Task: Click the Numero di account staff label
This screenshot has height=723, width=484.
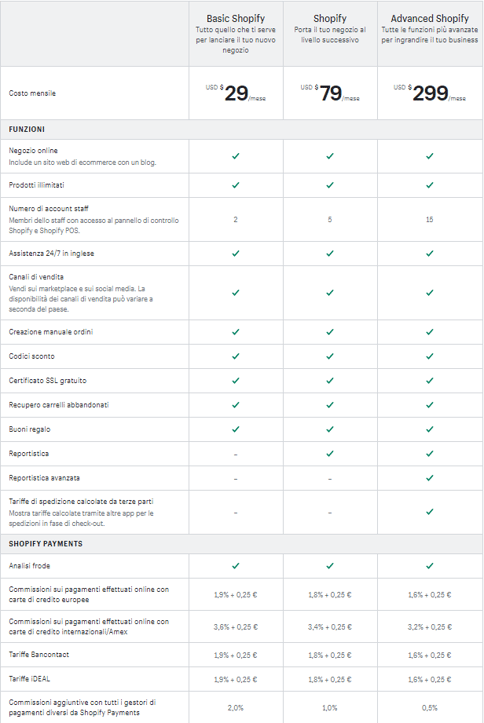Action: [48, 208]
